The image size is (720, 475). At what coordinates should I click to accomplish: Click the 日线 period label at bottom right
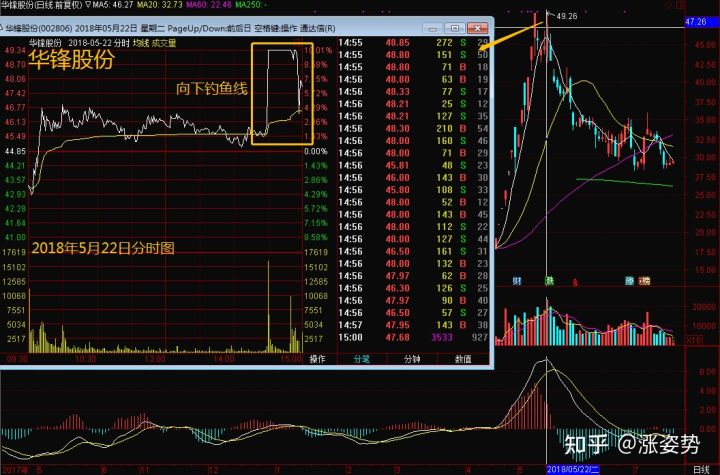tap(701, 469)
